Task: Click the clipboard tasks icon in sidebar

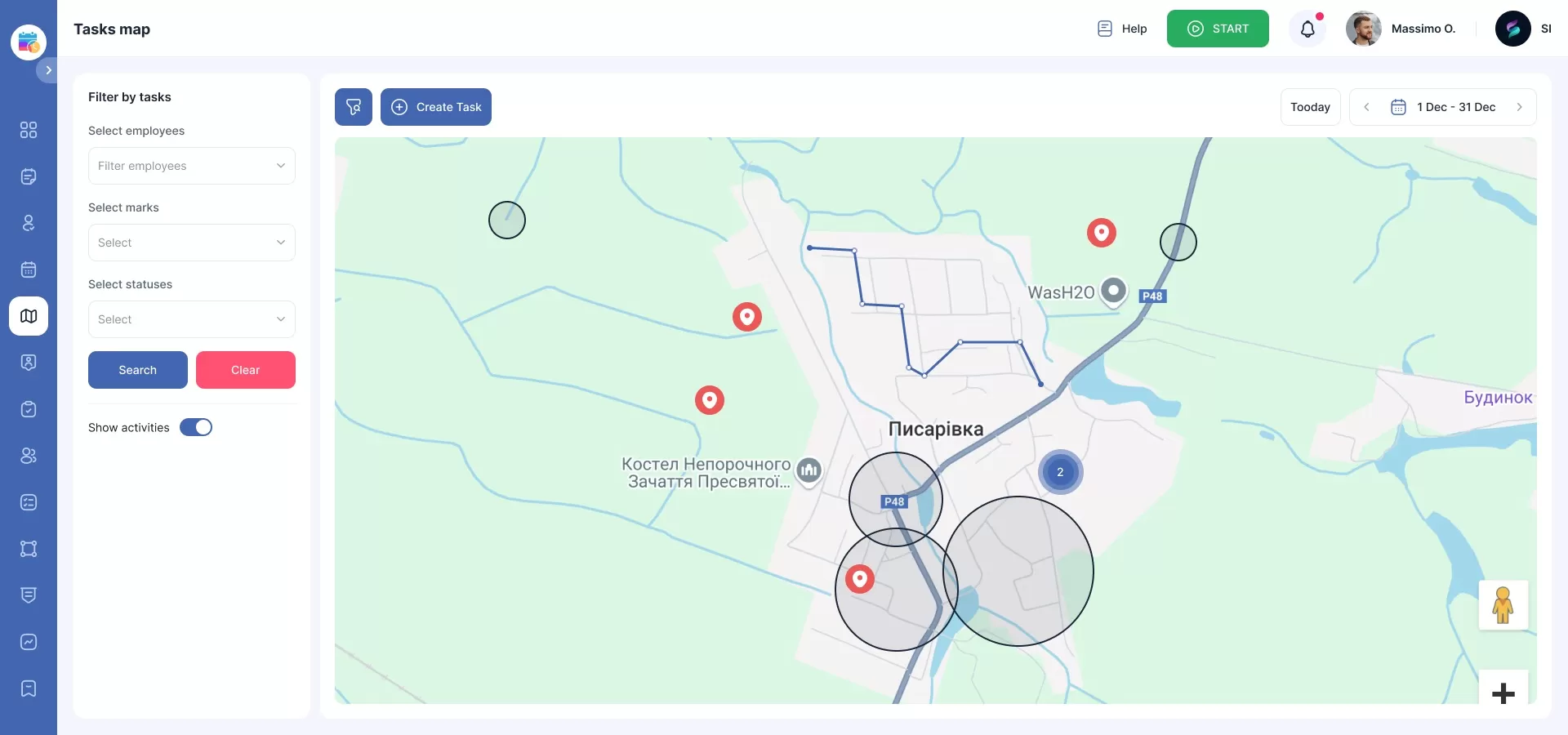Action: click(29, 409)
